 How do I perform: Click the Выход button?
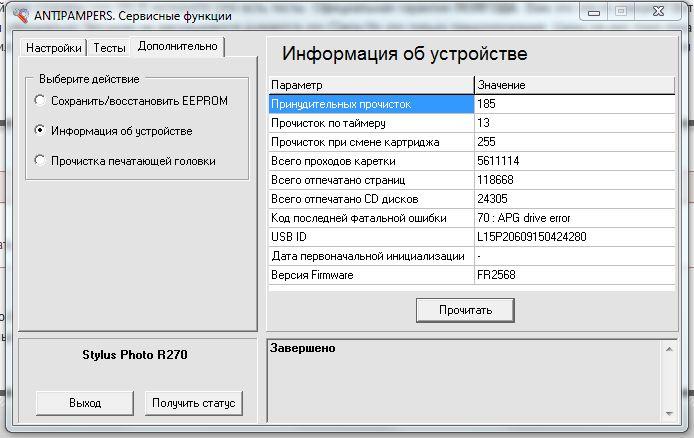(85, 403)
